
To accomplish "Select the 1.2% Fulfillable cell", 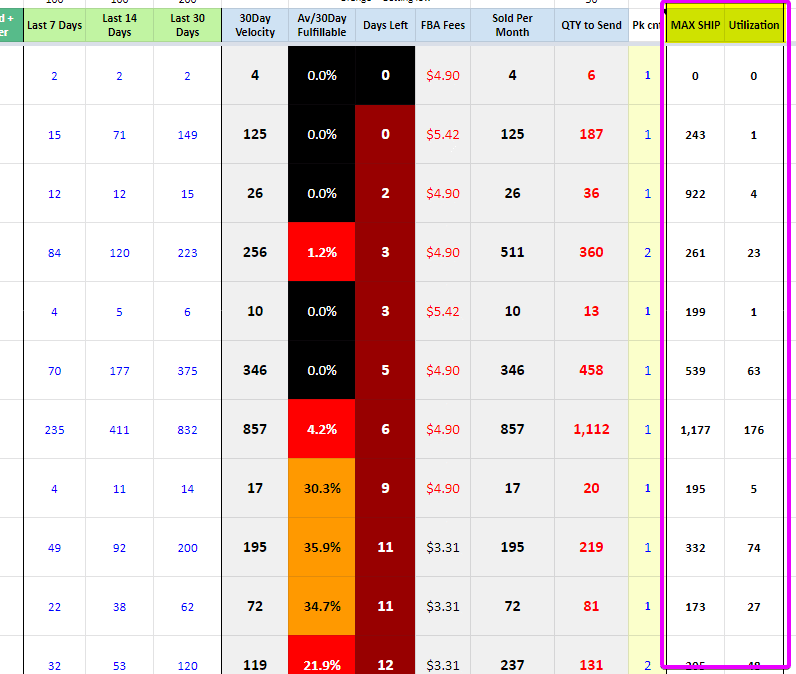I will pyautogui.click(x=322, y=252).
